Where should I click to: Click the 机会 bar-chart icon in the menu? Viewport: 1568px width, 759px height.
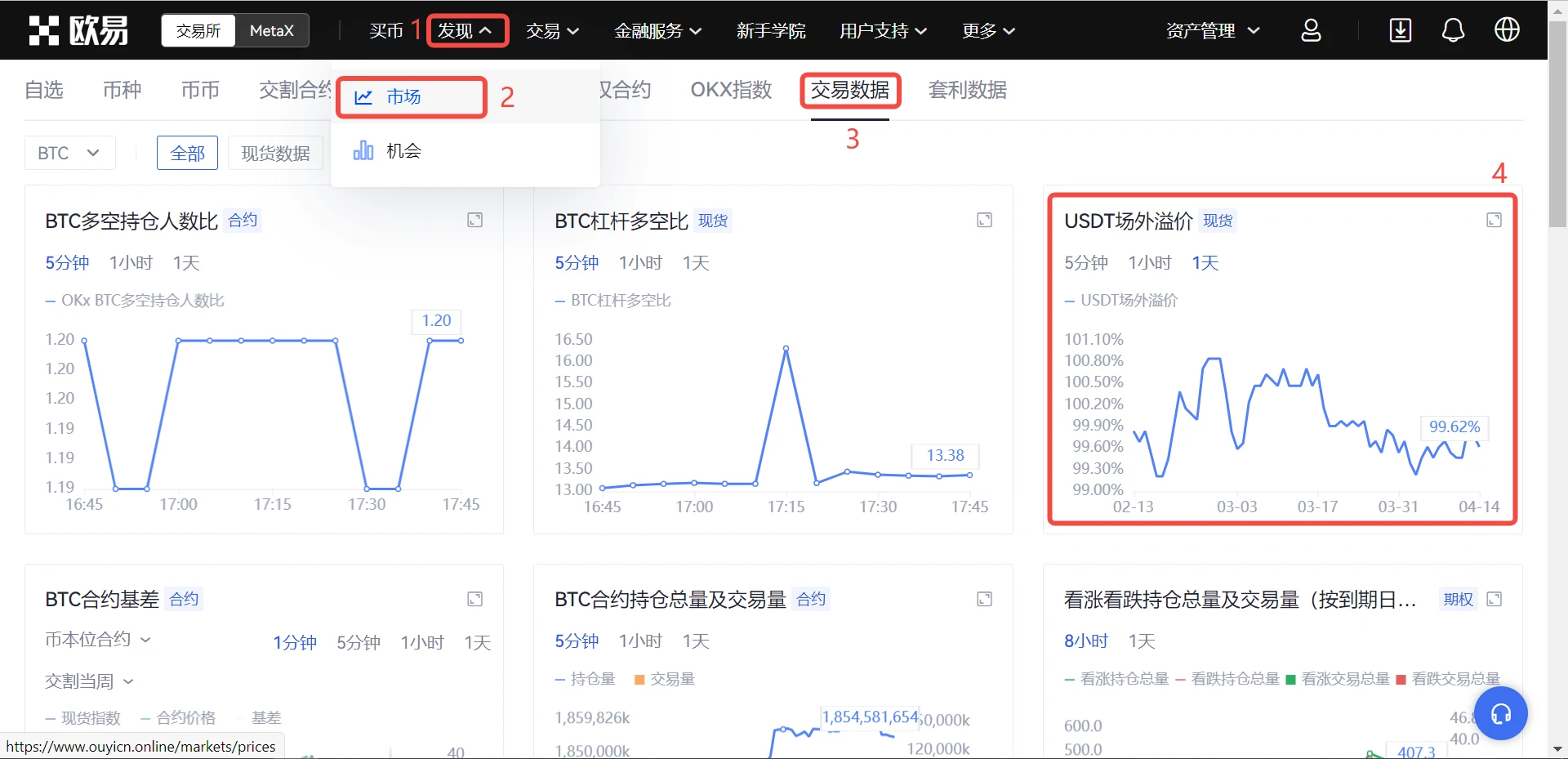click(363, 150)
